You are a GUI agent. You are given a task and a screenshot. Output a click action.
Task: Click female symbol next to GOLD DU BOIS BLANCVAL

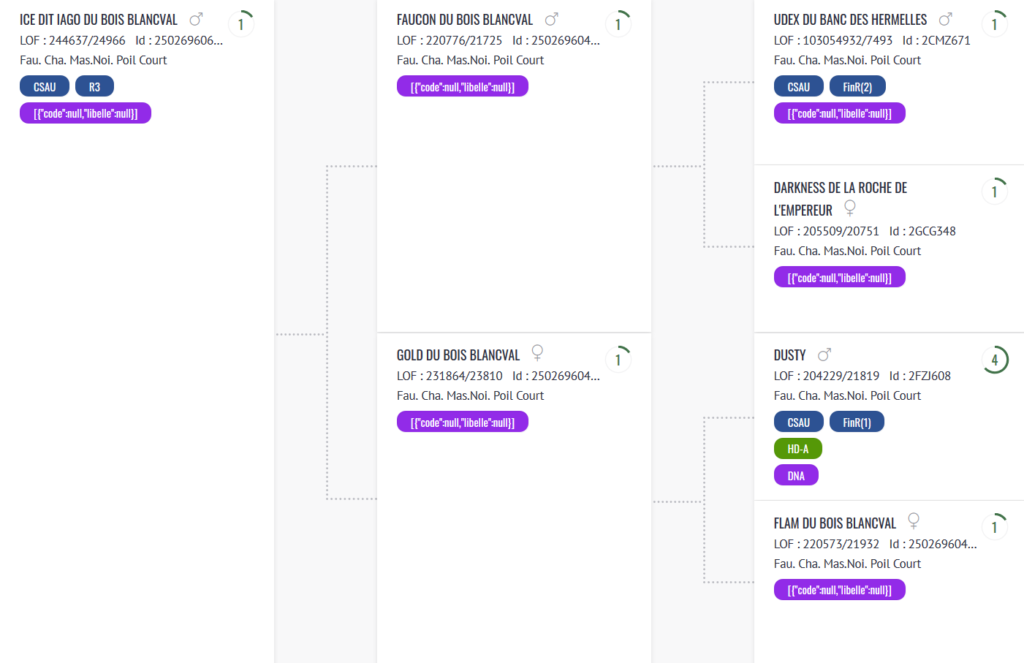(537, 353)
